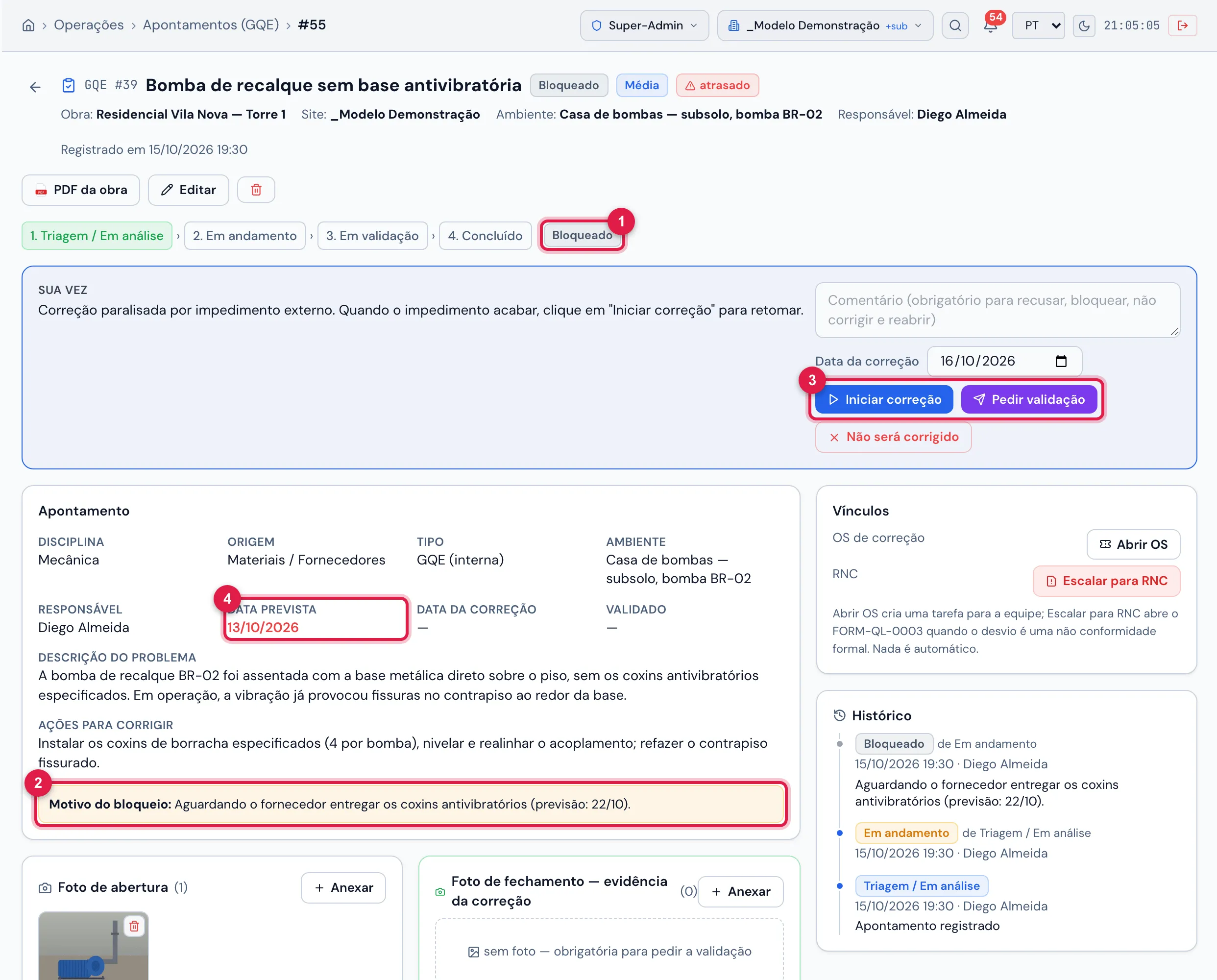Click the camera icon beside Foto de abertura
Screen dimensions: 1217x980
point(45,887)
